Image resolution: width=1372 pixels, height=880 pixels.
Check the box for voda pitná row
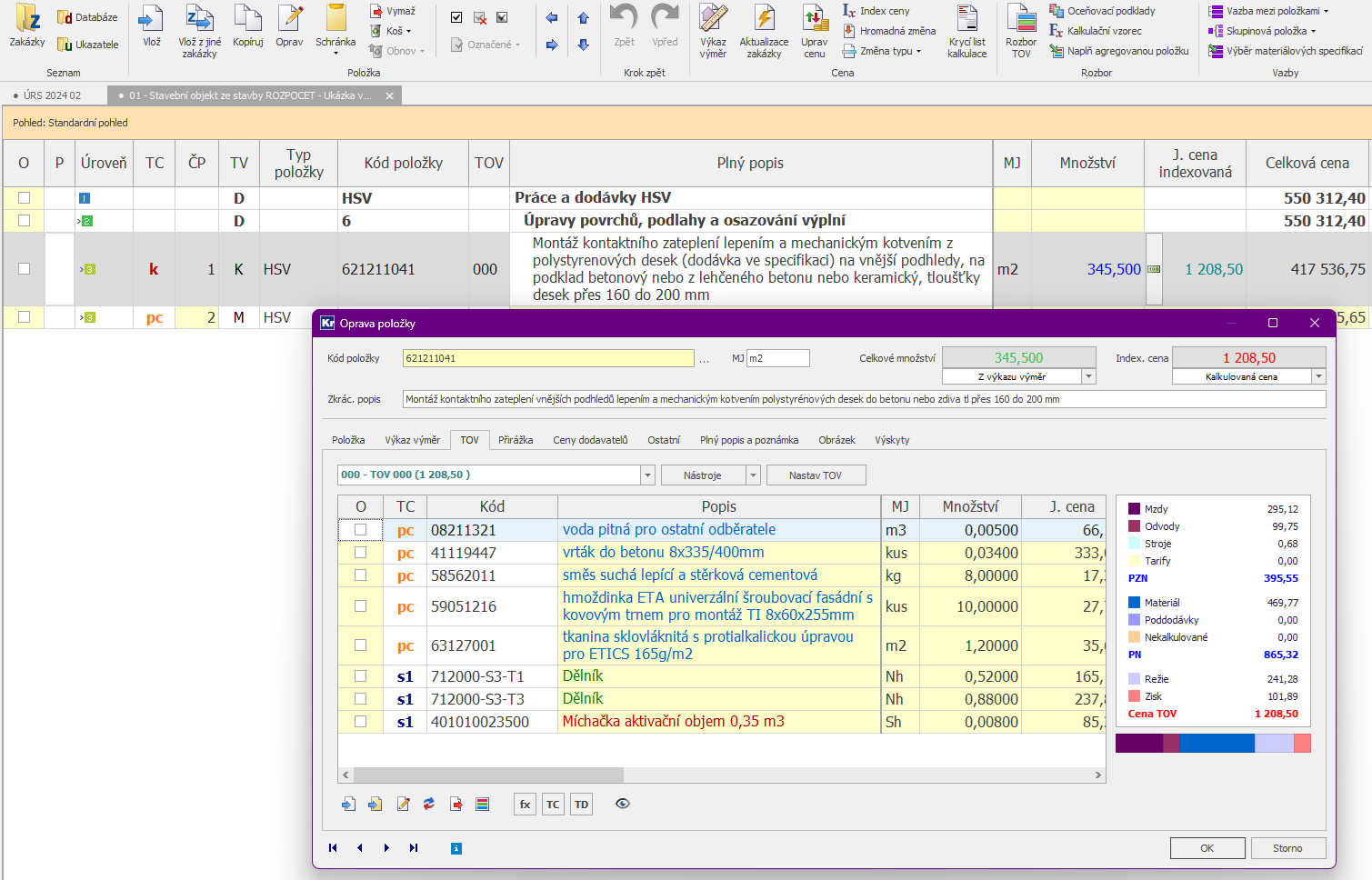[361, 530]
